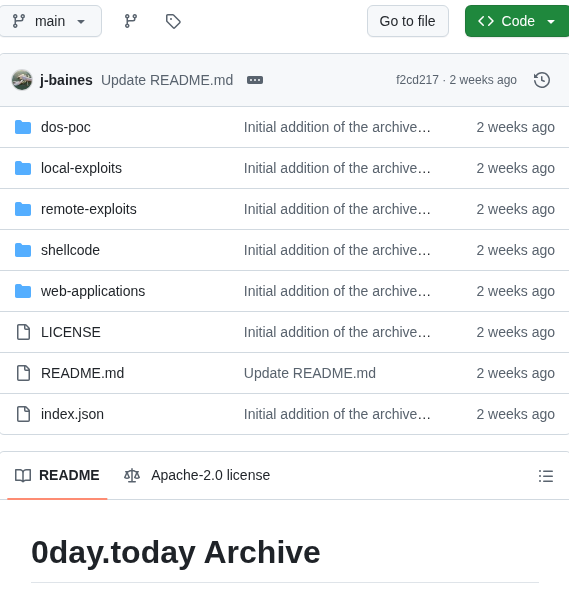Image resolution: width=569 pixels, height=600 pixels.
Task: Open dos-poc row commit message
Action: click(337, 127)
